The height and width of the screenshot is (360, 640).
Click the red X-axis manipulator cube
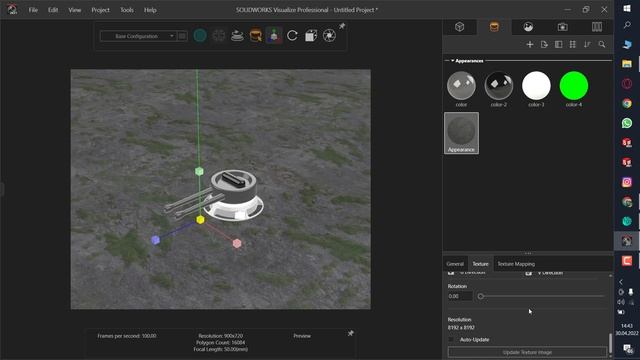[237, 244]
